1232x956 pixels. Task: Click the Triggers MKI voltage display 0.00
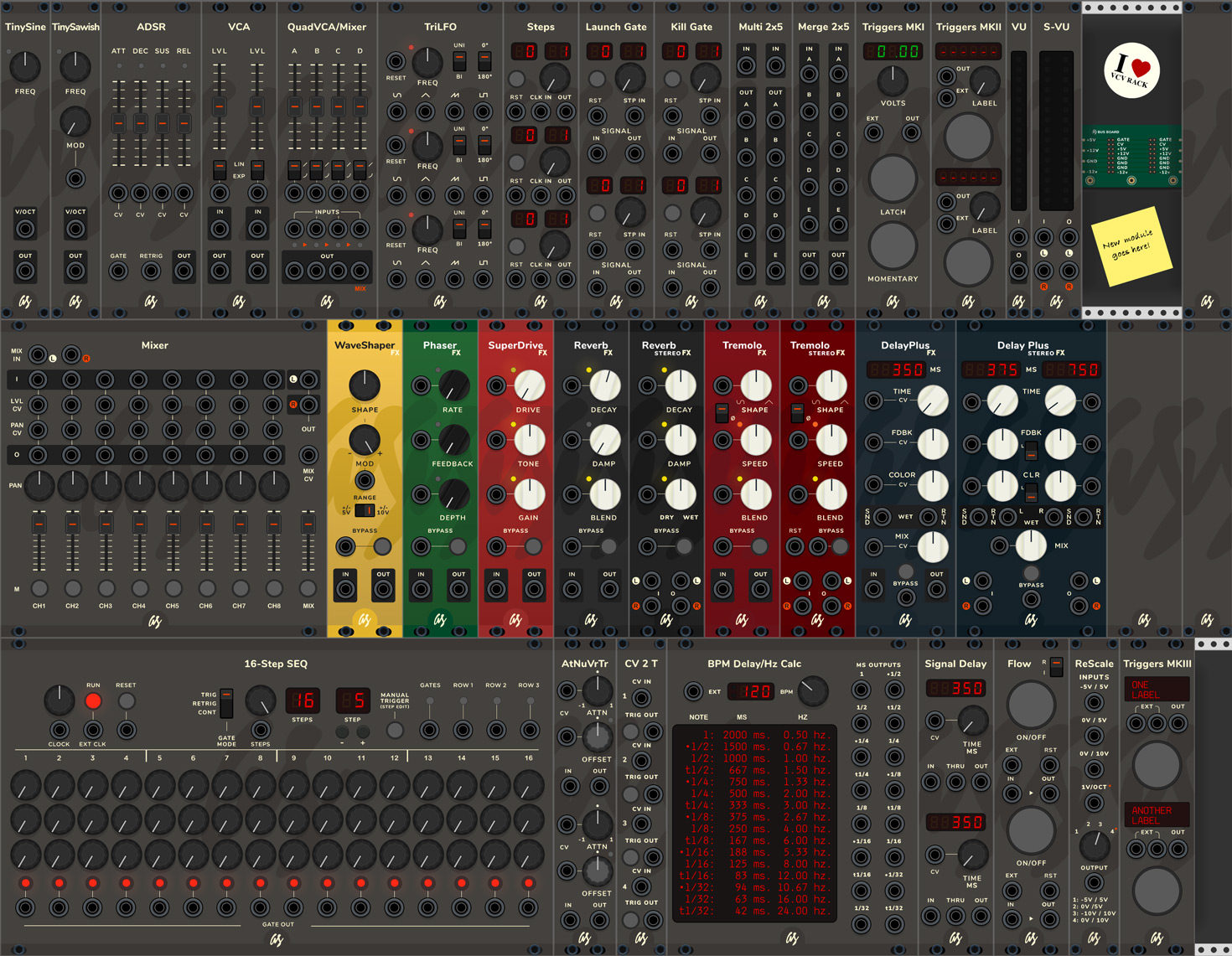[x=893, y=51]
